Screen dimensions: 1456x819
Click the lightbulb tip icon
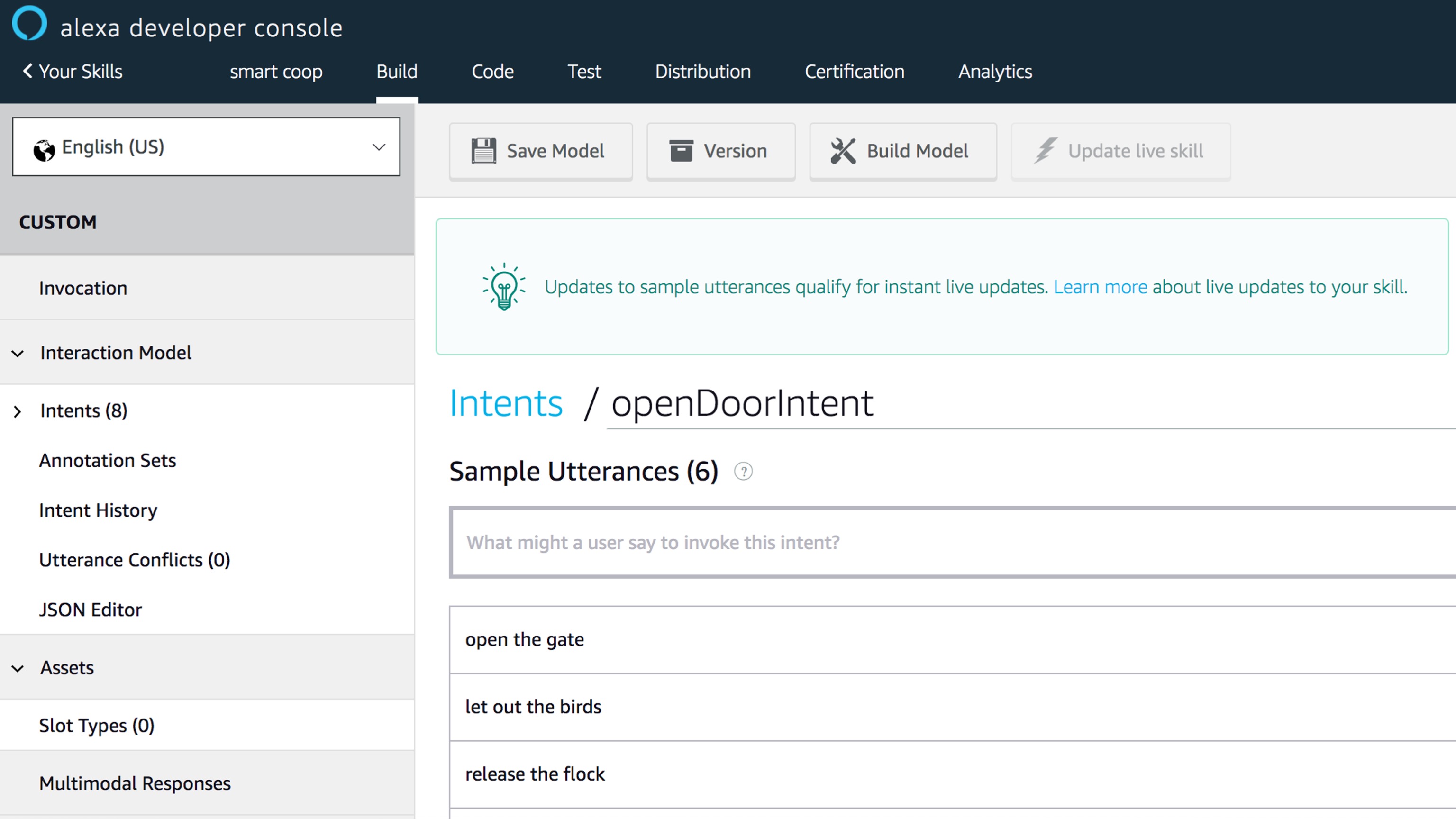pyautogui.click(x=504, y=287)
